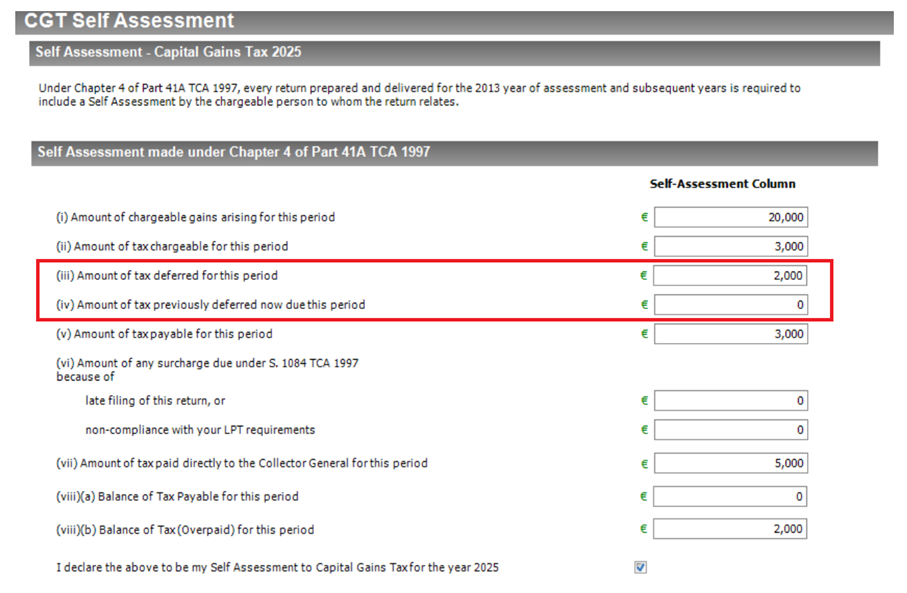The height and width of the screenshot is (593, 907).
Task: Click label '(ii) Amount of tax chargeable'
Action: pyautogui.click(x=172, y=246)
